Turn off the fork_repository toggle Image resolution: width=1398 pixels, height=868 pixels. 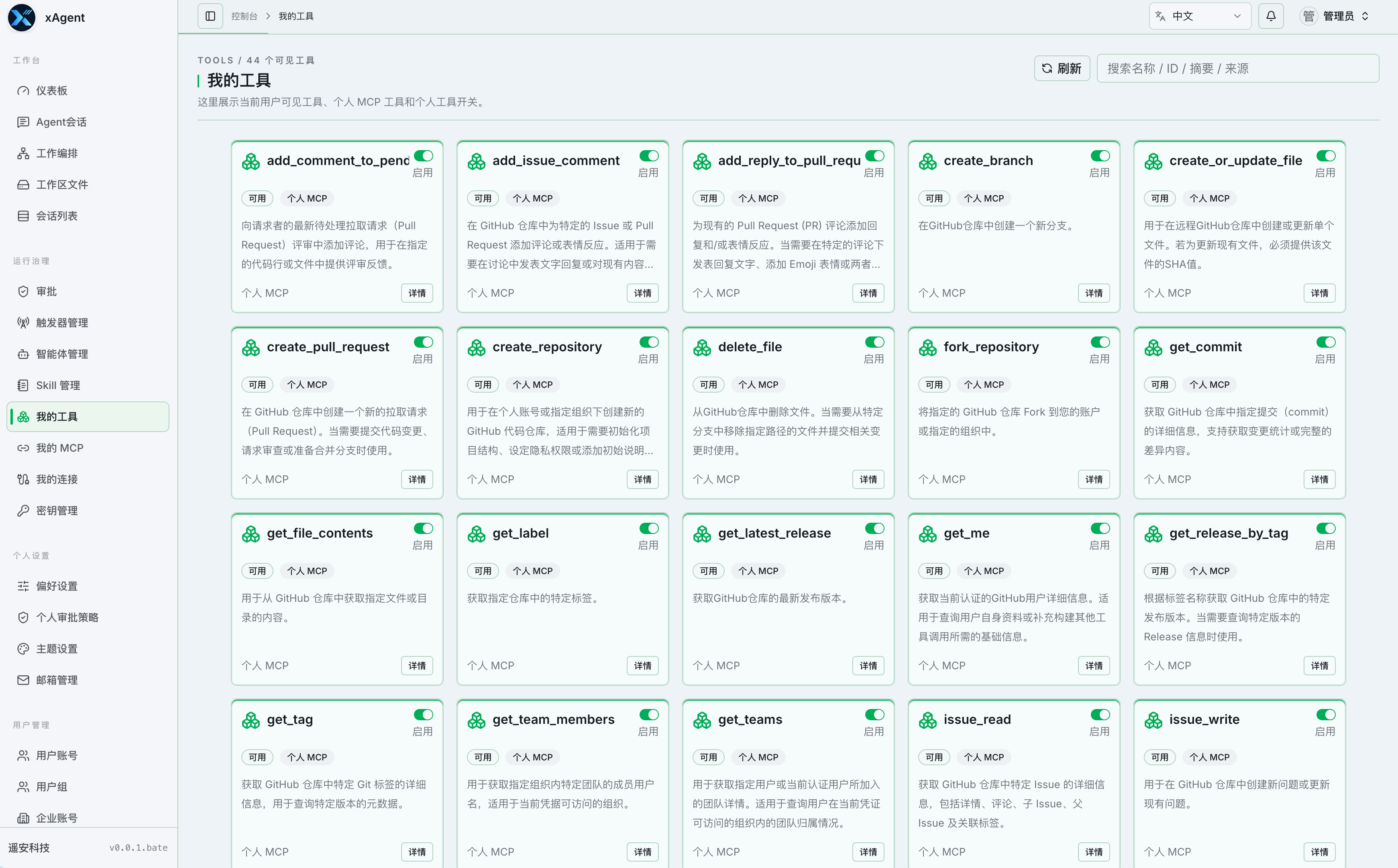tap(1100, 342)
